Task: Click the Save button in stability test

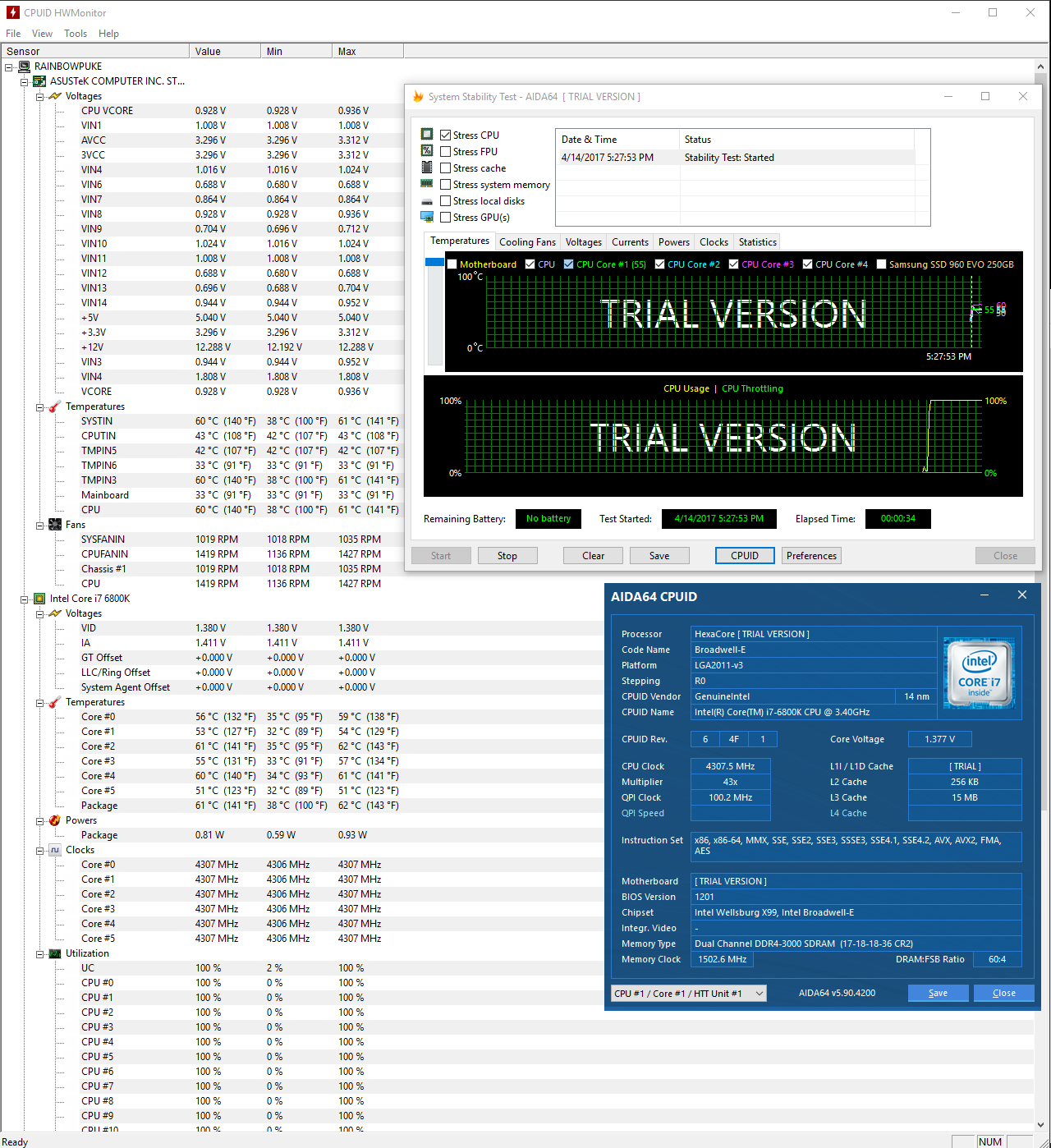Action: [x=659, y=556]
